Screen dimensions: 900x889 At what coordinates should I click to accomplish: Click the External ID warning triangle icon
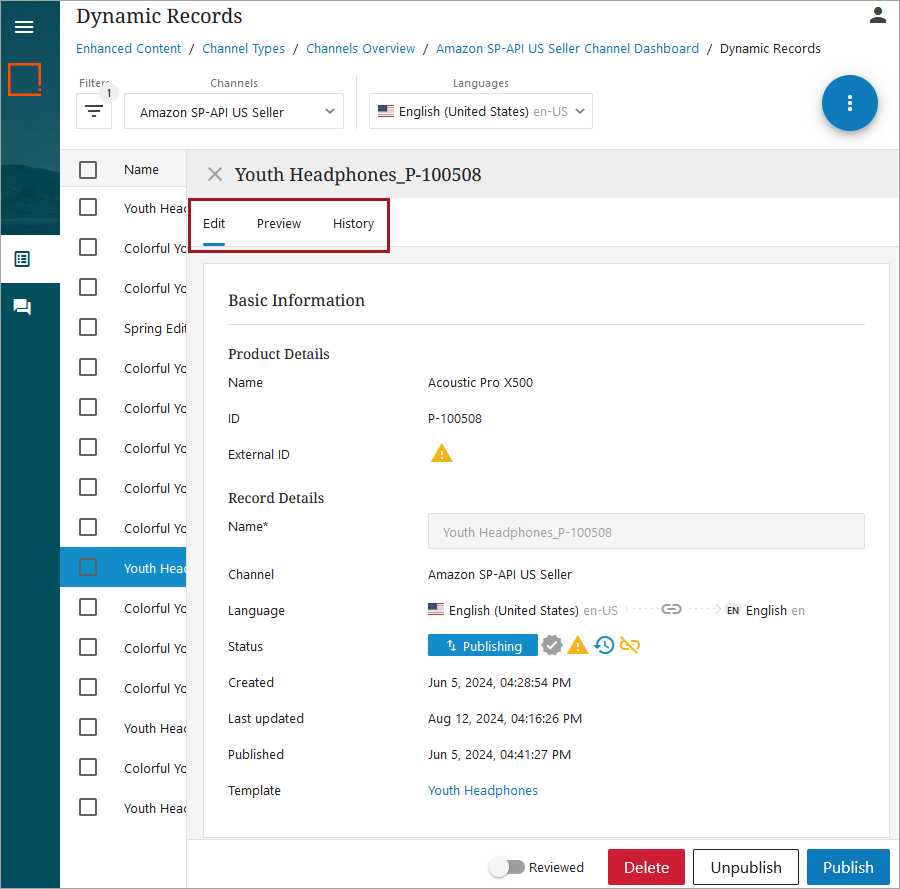pyautogui.click(x=441, y=454)
